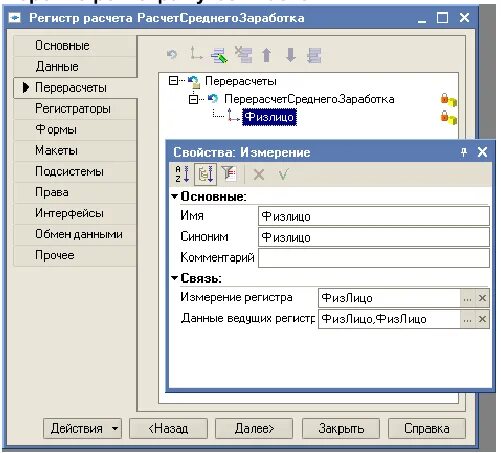Click the undo arrow icon in recalculations toolbar
Viewport: 501px width, 453px height.
pos(172,54)
